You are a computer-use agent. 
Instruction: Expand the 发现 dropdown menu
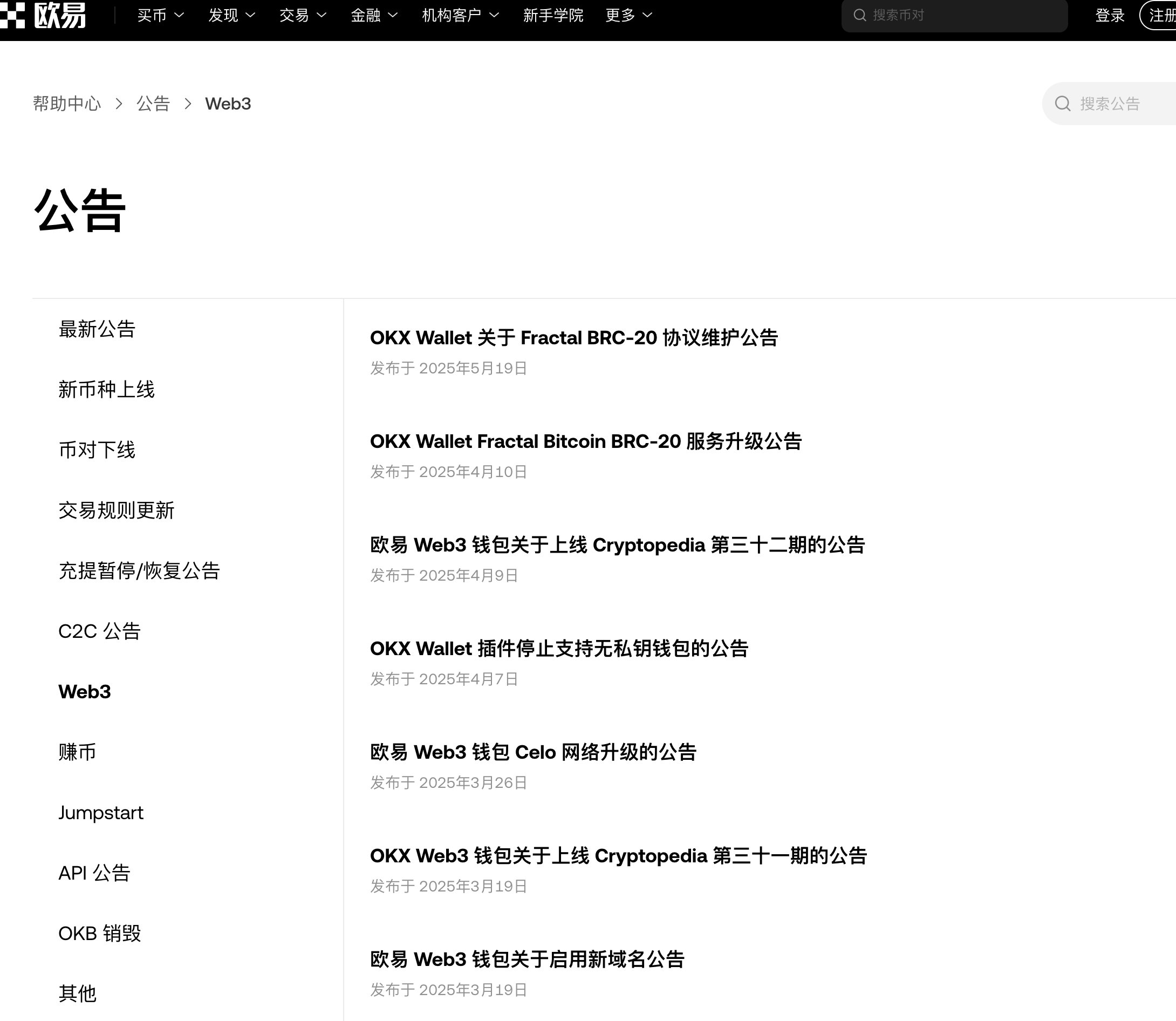(232, 16)
